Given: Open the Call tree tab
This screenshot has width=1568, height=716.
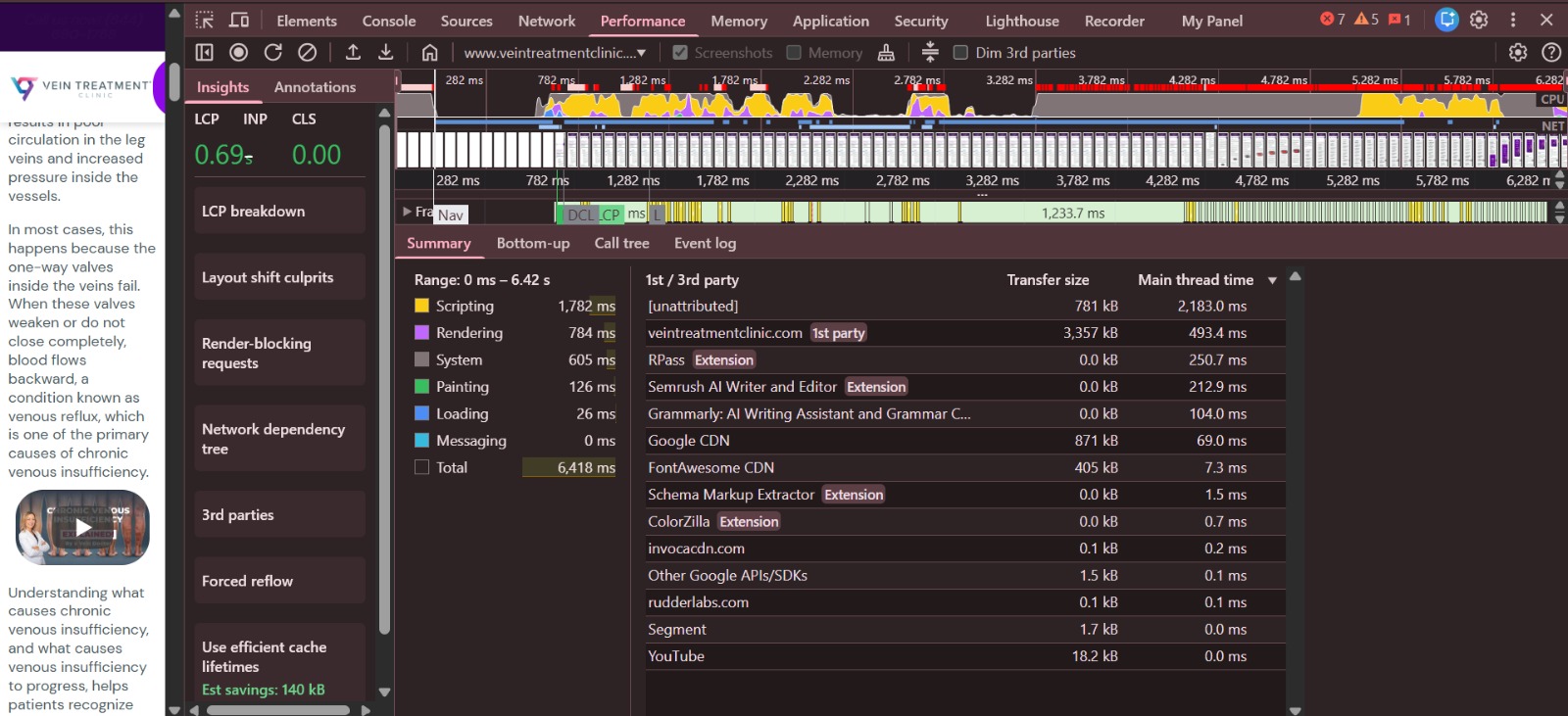Looking at the screenshot, I should [x=621, y=243].
